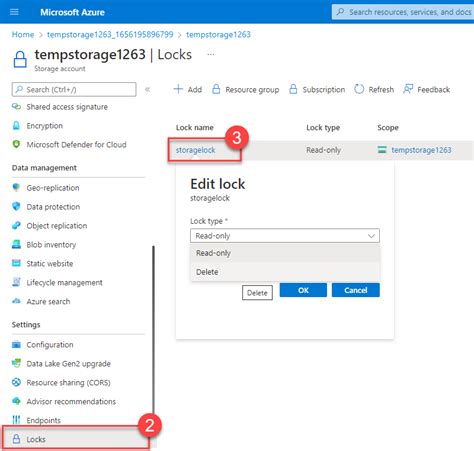Open Endpoints menu item

coord(43,420)
